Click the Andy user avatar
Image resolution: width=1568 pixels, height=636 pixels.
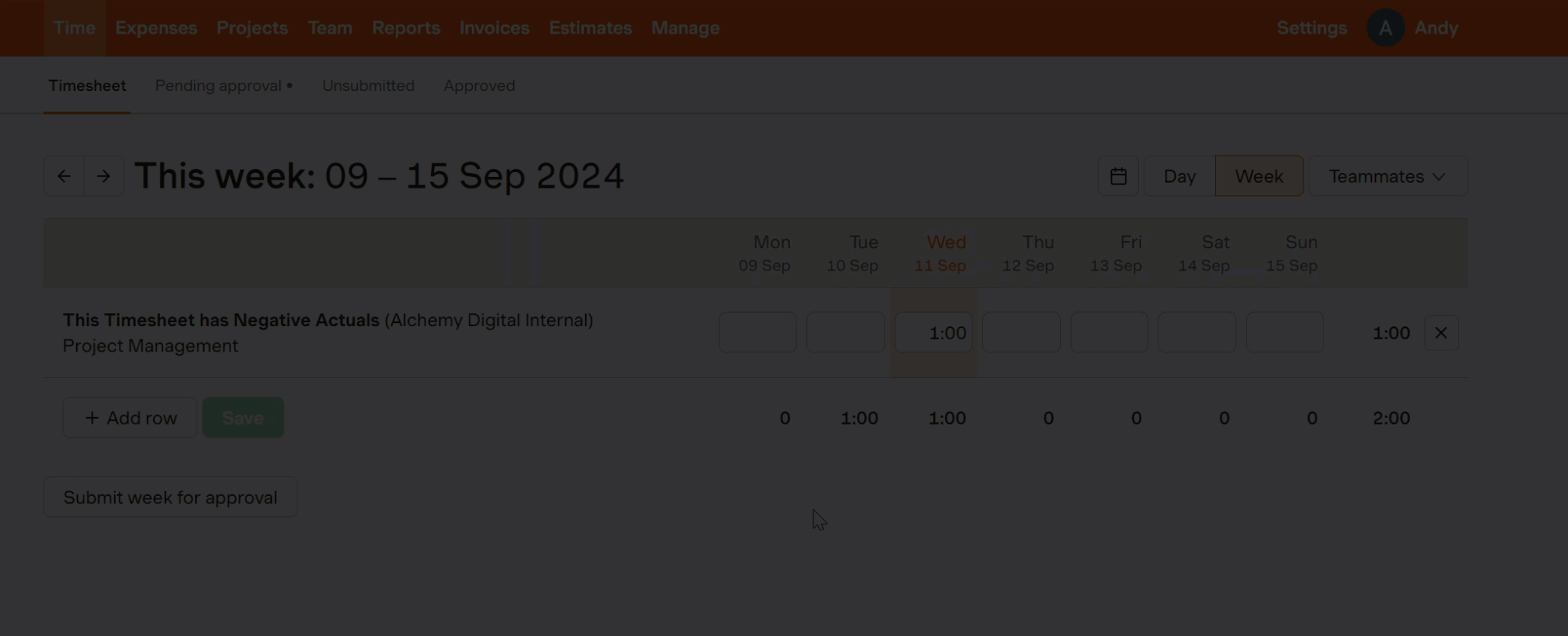[1385, 28]
